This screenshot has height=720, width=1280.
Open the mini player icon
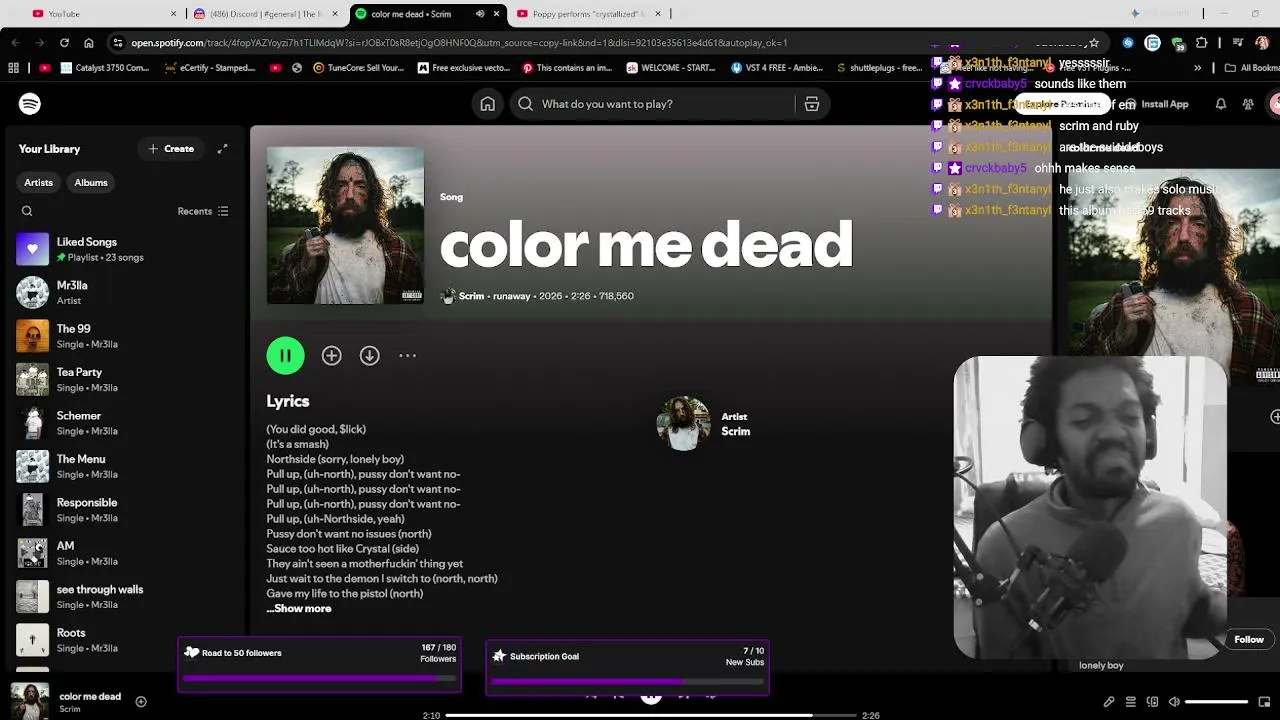1265,702
